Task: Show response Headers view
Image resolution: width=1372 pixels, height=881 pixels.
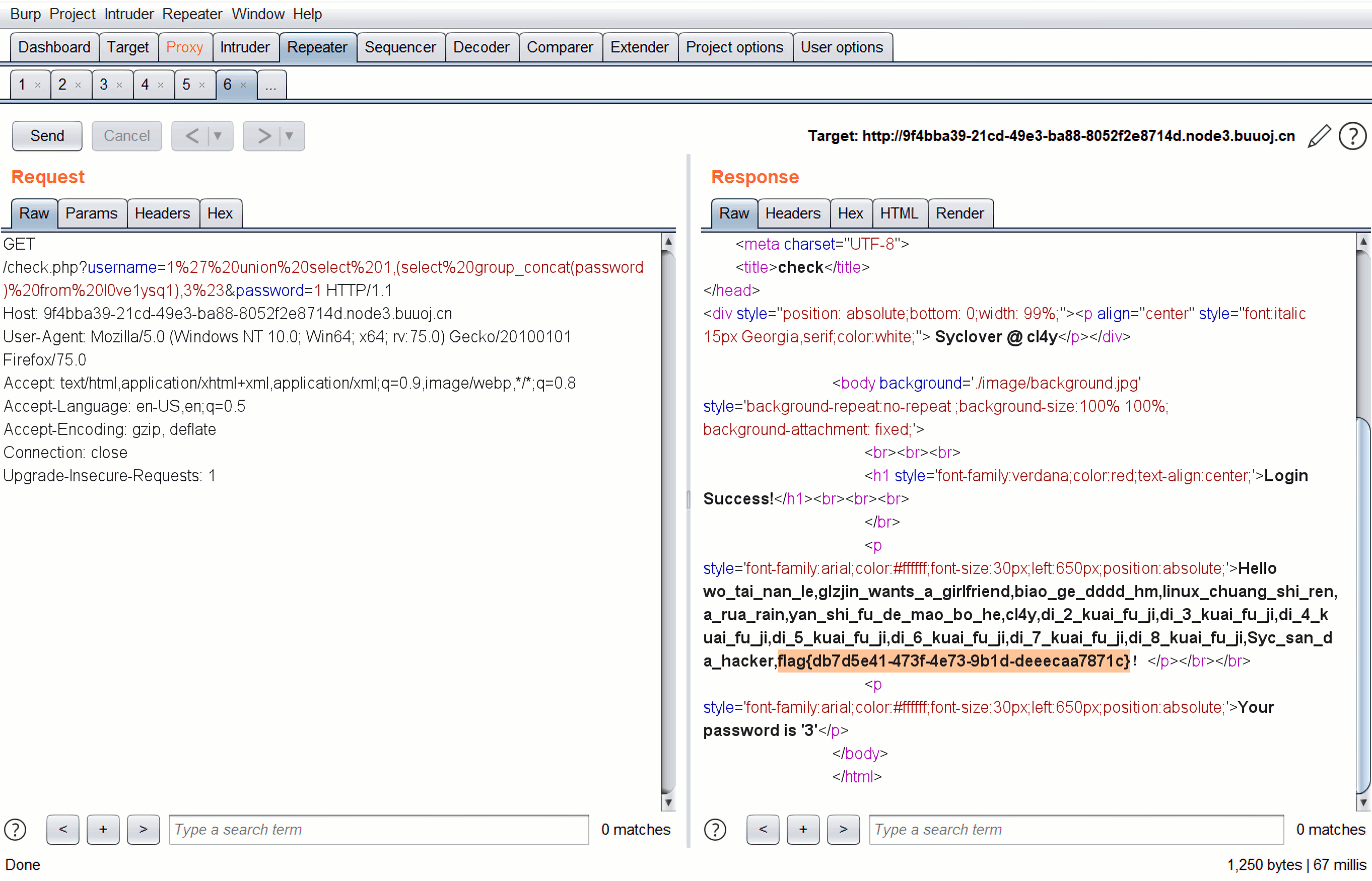Action: click(x=793, y=213)
